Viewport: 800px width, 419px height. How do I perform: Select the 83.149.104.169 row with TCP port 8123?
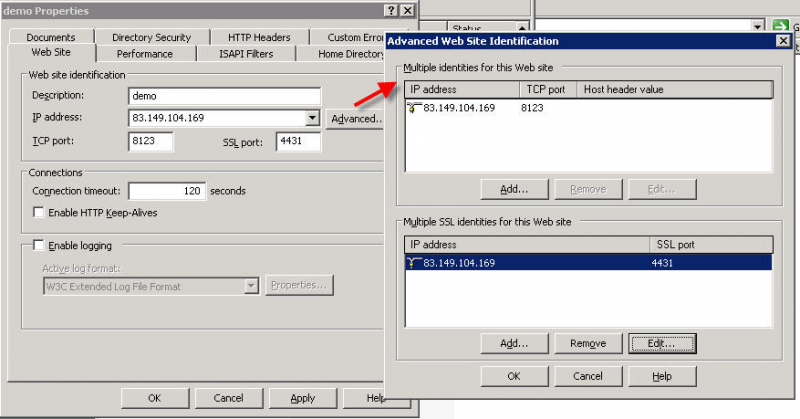click(588, 108)
